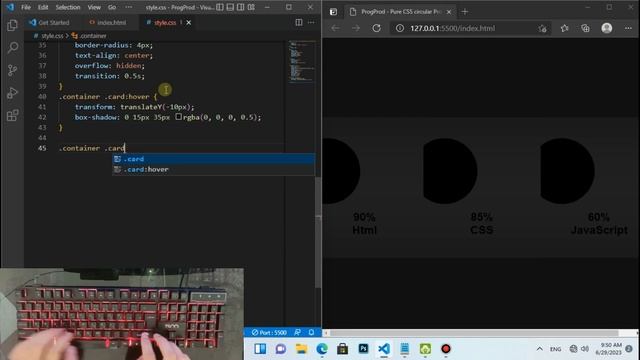Open the Edit menu
The height and width of the screenshot is (360, 640).
(43, 7)
